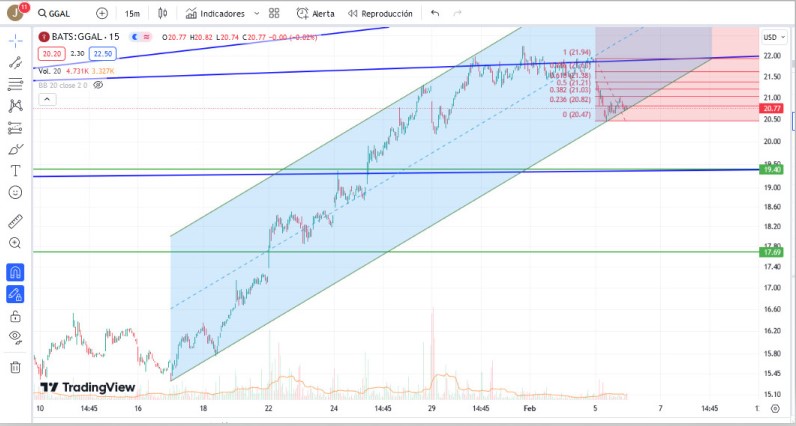Screen dimensions: 796x426
Task: Expand the Indicadores favorites dropdown arrow
Action: (x=256, y=14)
